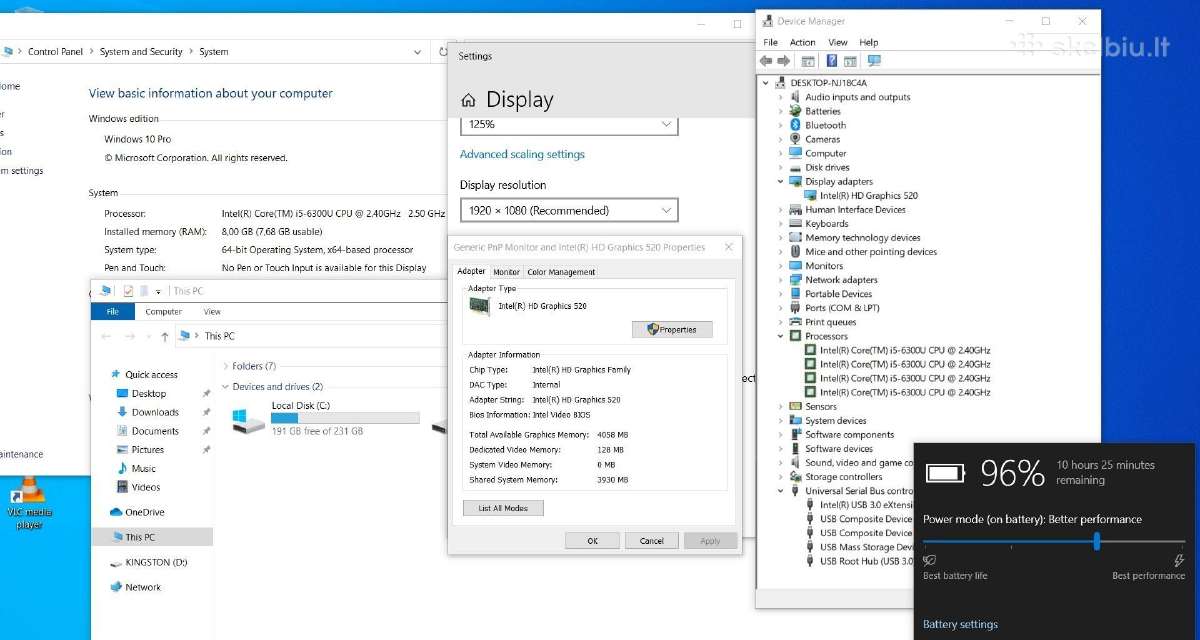Switch to the Monitor tab in adapter properties
The height and width of the screenshot is (640, 1200).
pos(507,272)
